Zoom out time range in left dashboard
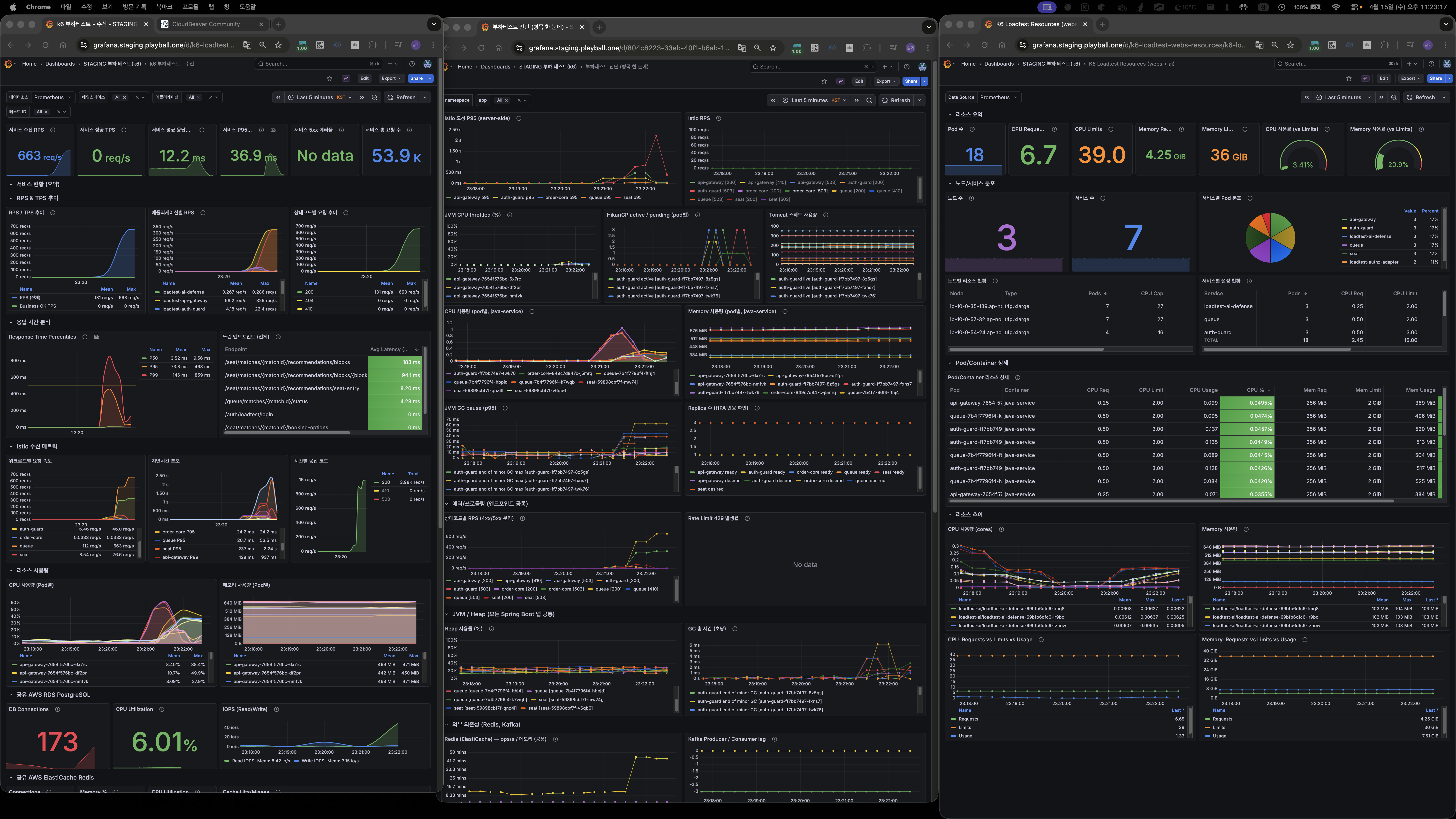The image size is (1456, 819). tap(374, 97)
